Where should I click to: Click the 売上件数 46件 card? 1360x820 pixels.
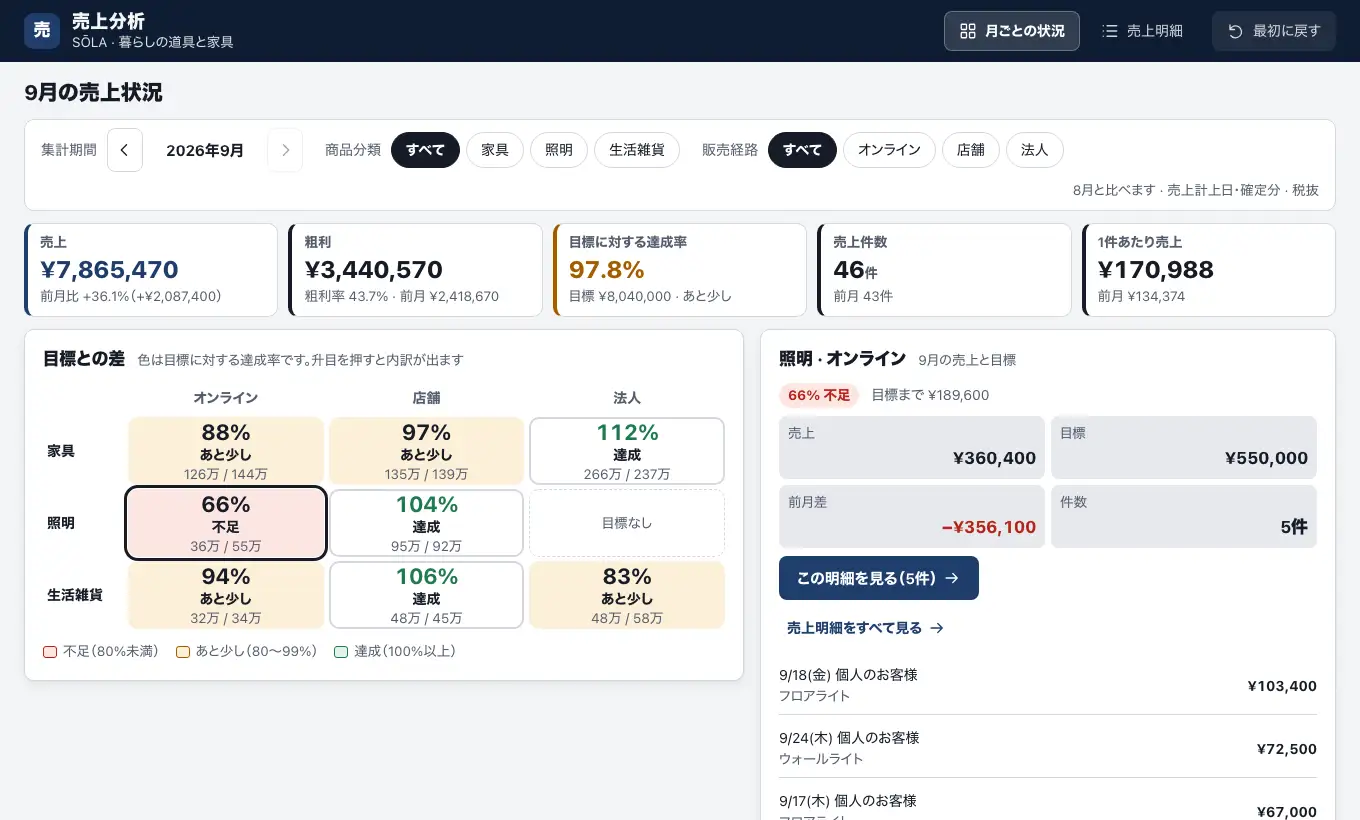point(944,270)
